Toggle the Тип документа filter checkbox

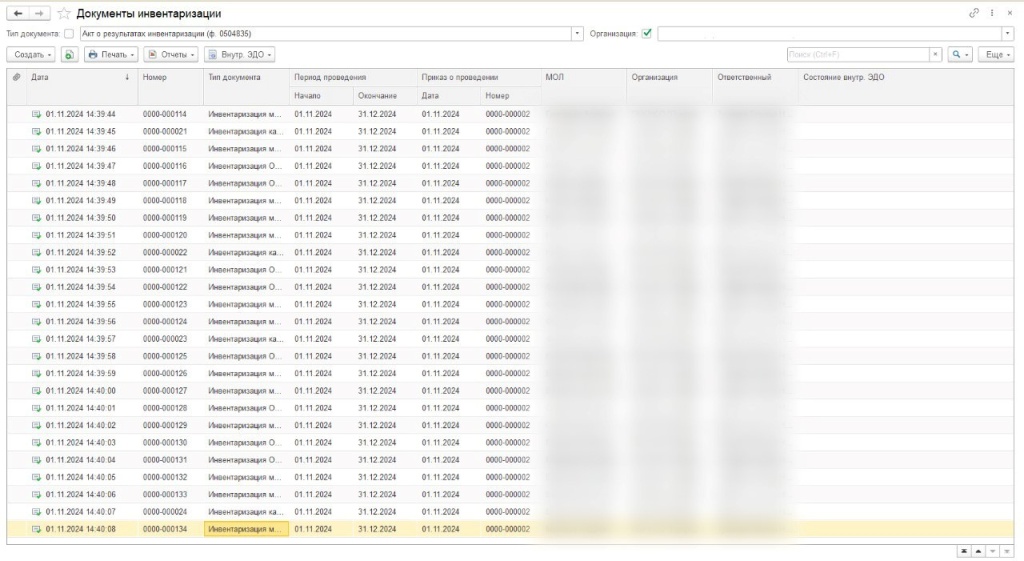coord(69,34)
